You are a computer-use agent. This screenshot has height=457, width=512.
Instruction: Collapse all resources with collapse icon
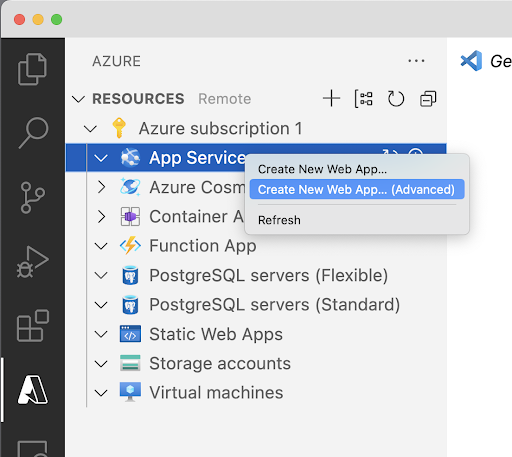428,99
